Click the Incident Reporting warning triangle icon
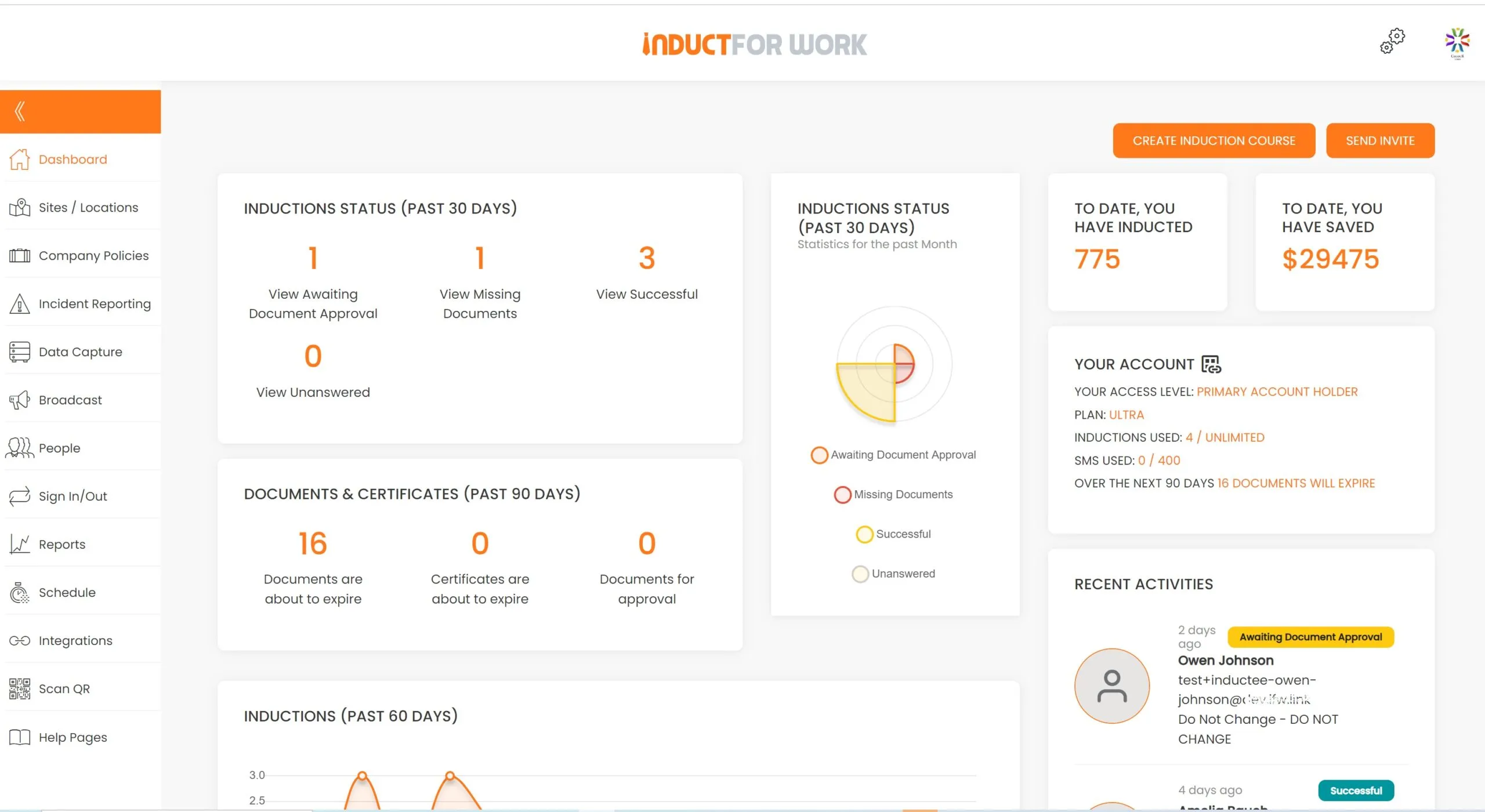 click(x=20, y=303)
